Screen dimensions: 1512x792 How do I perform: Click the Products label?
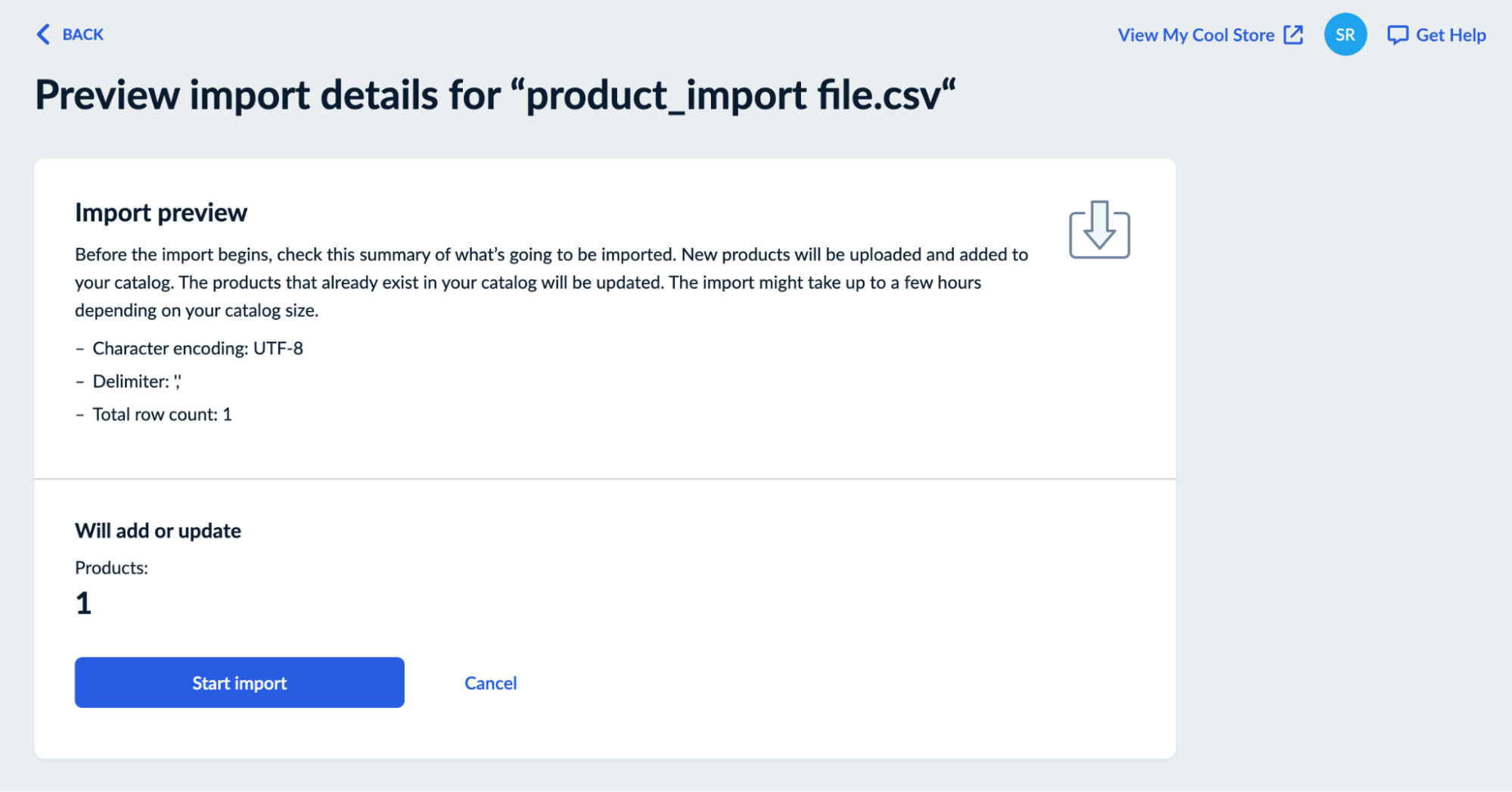coord(111,567)
